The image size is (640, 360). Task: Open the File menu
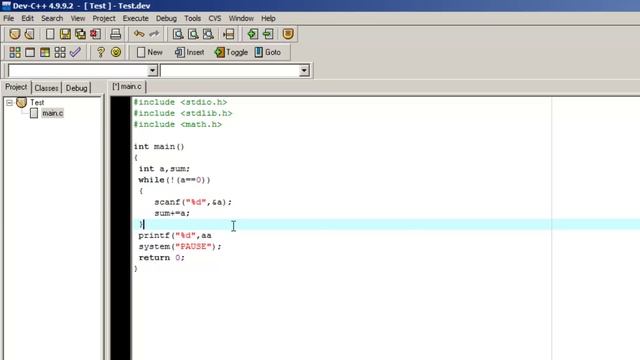coord(9,18)
